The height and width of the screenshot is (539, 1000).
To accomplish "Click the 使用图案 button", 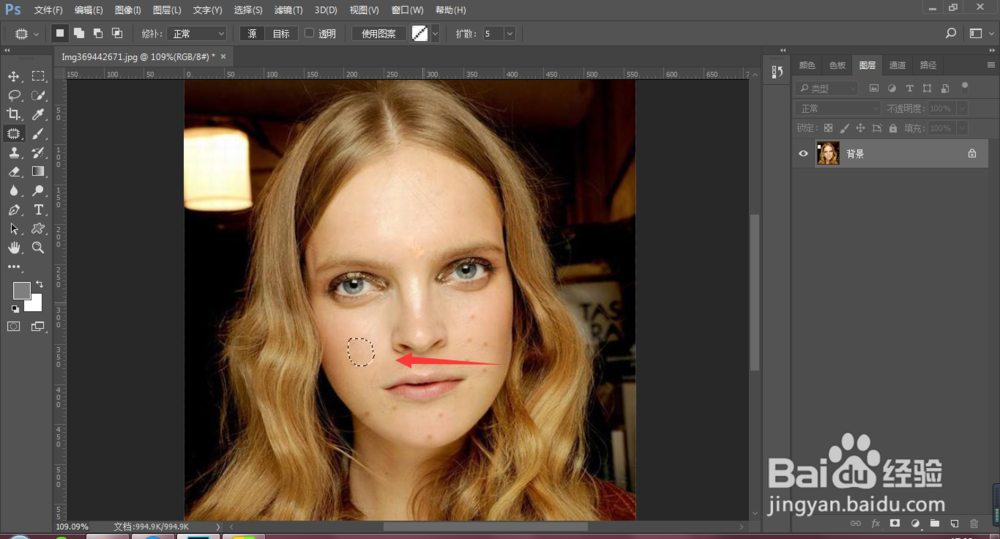I will [x=379, y=33].
